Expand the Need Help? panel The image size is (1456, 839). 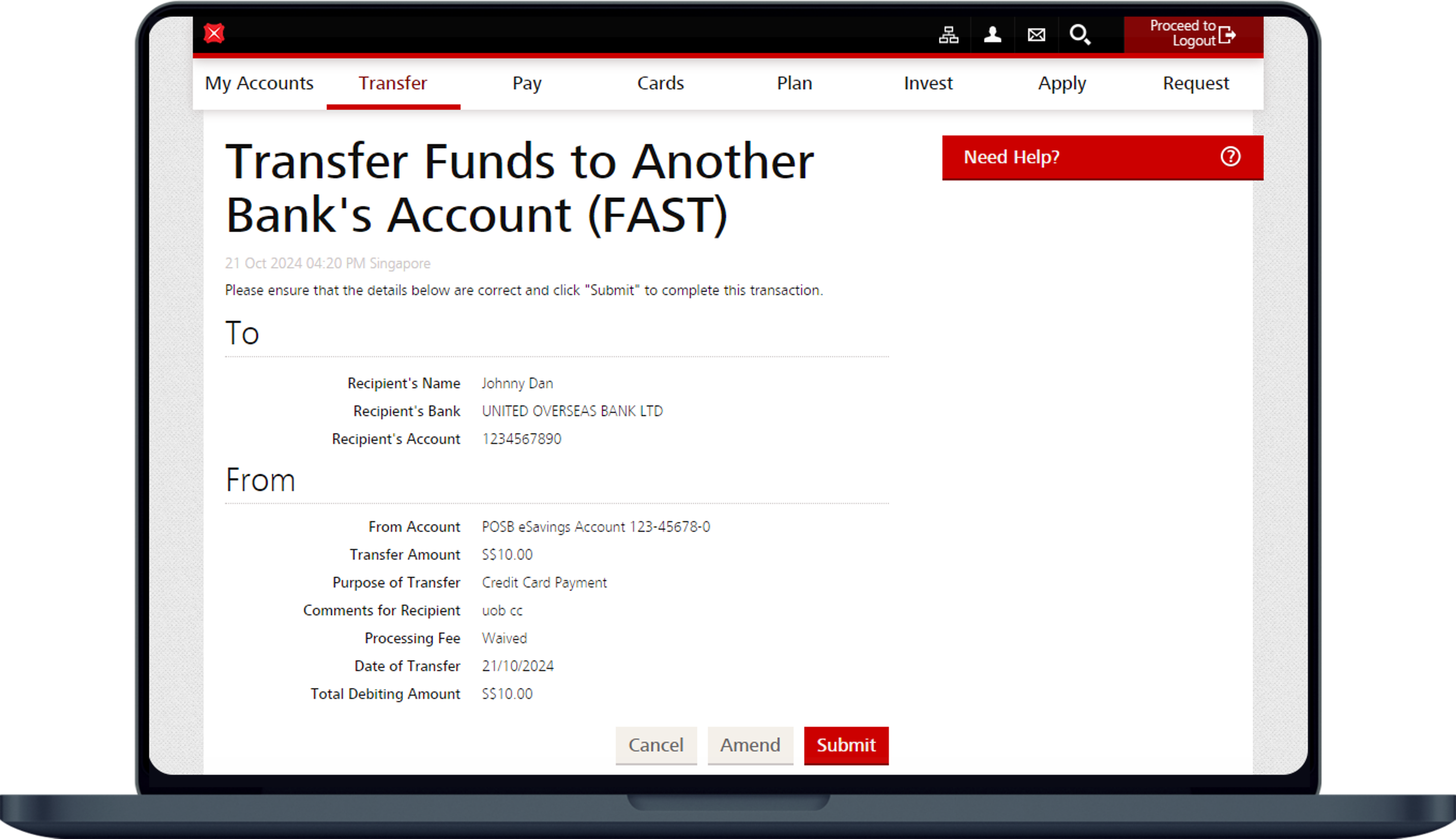pyautogui.click(x=1011, y=157)
